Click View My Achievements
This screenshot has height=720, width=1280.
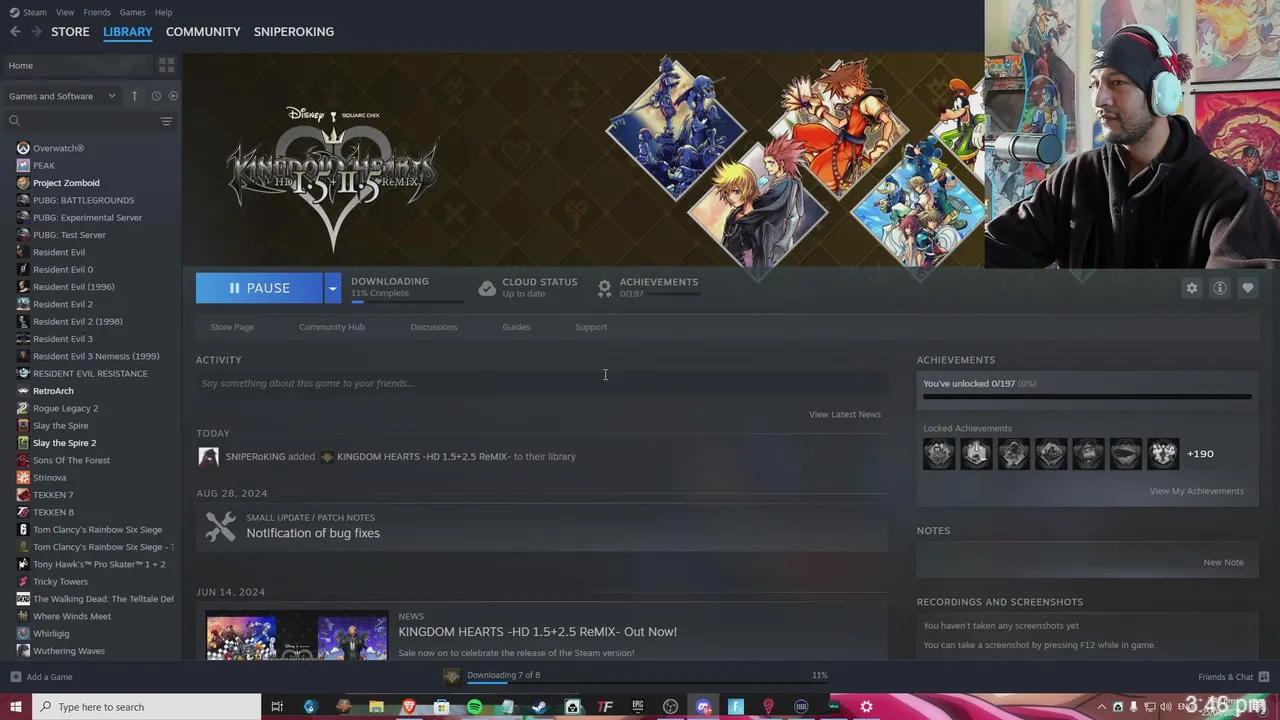(1196, 491)
